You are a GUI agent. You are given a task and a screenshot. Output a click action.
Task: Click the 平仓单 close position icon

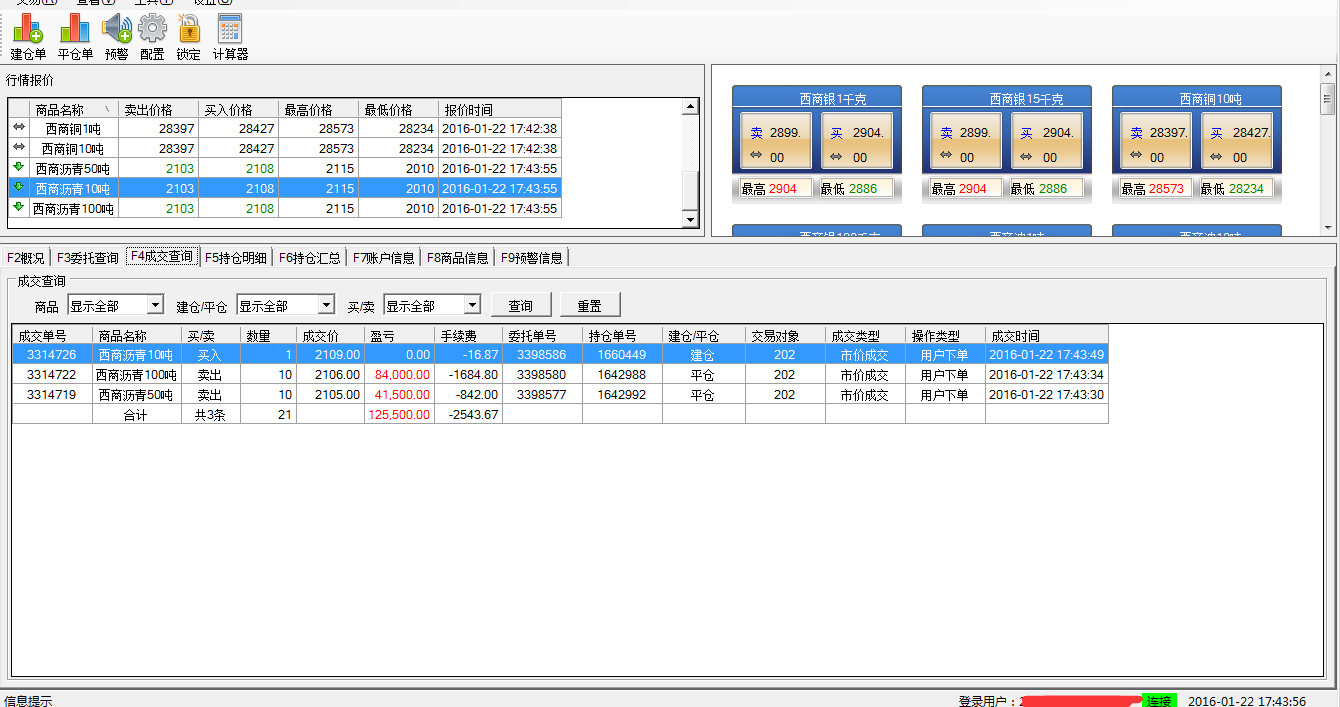tap(75, 37)
